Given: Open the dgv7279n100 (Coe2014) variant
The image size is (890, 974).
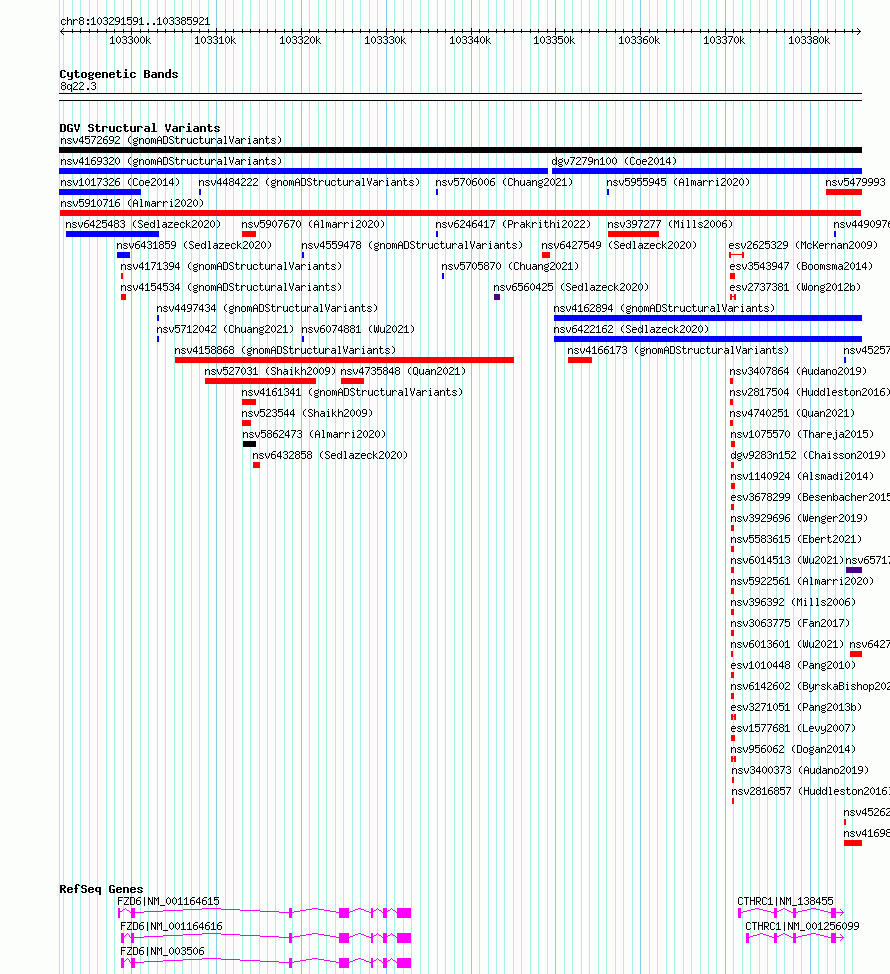Looking at the screenshot, I should (x=614, y=162).
